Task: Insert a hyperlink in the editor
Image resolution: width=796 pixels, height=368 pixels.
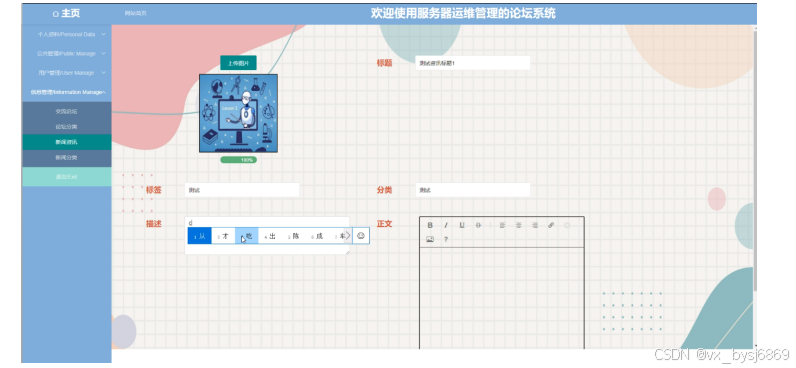Action: [x=551, y=225]
